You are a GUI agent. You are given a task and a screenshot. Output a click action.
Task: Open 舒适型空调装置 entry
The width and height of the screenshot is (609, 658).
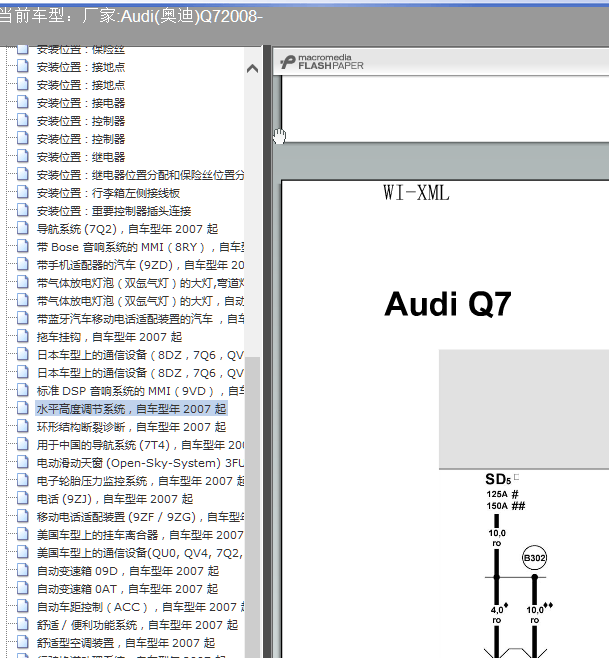coord(126,643)
